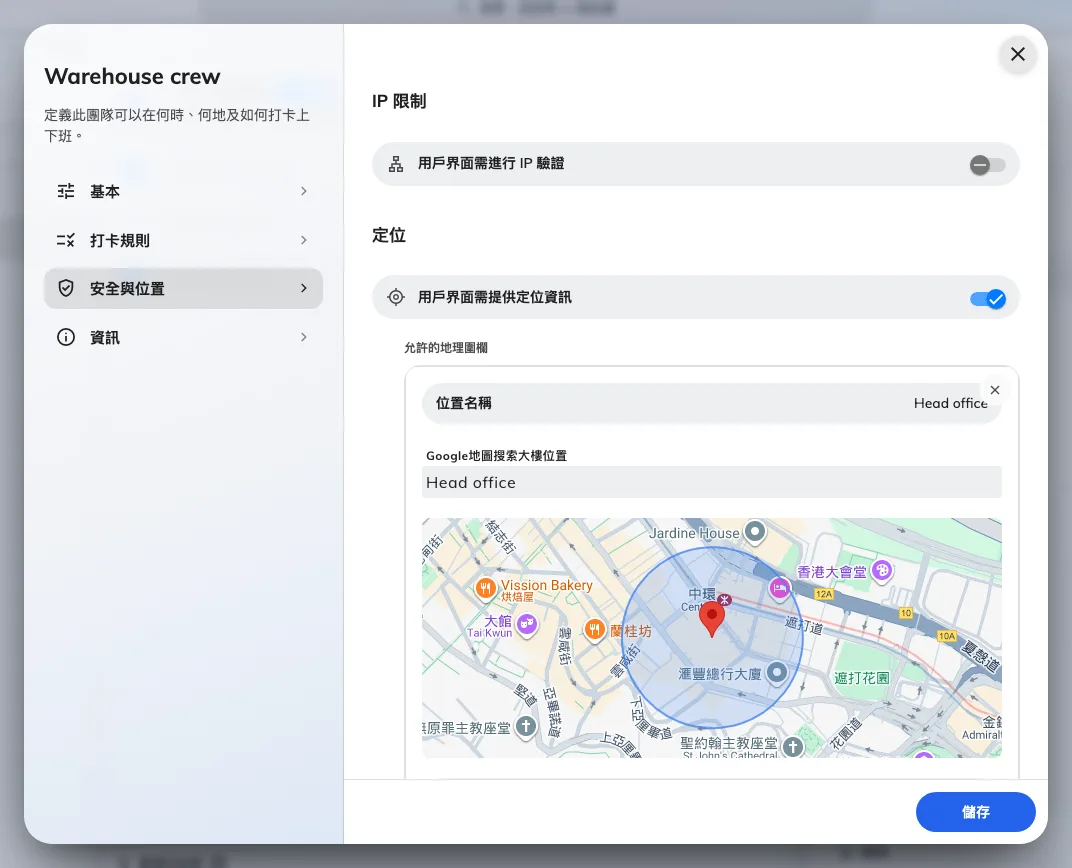This screenshot has width=1072, height=868.
Task: Click the 滙豐總行大廈 map marker
Action: pos(777,673)
